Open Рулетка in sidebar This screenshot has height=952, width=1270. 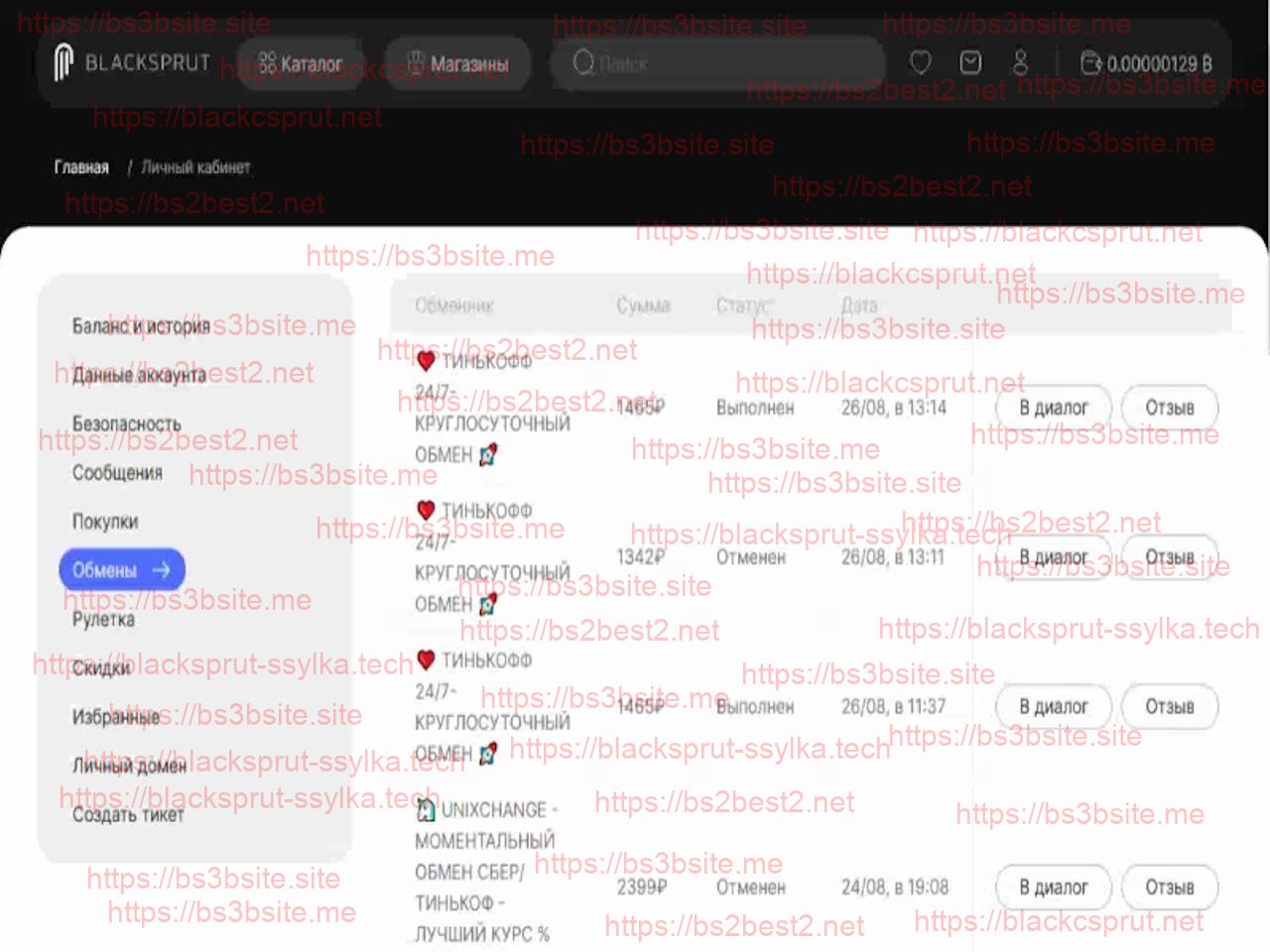[103, 619]
